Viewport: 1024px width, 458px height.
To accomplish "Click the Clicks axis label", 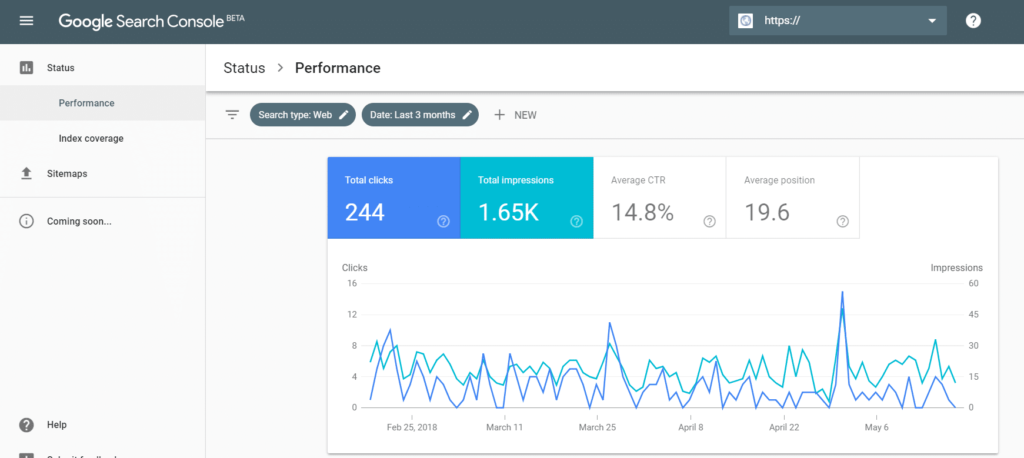I will pyautogui.click(x=355, y=268).
